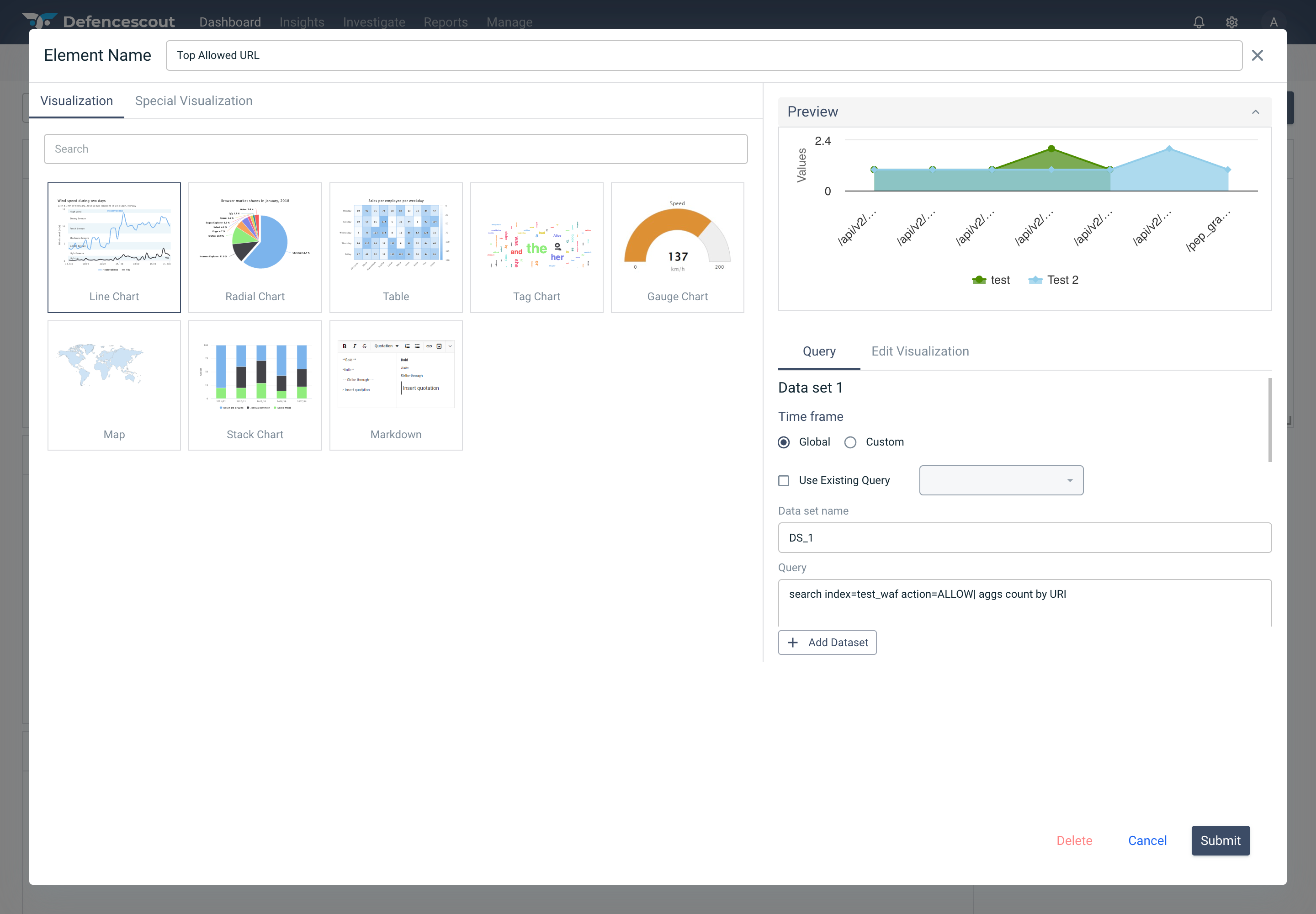This screenshot has height=914, width=1316.
Task: Open the Edit Visualization tab
Action: tap(920, 351)
